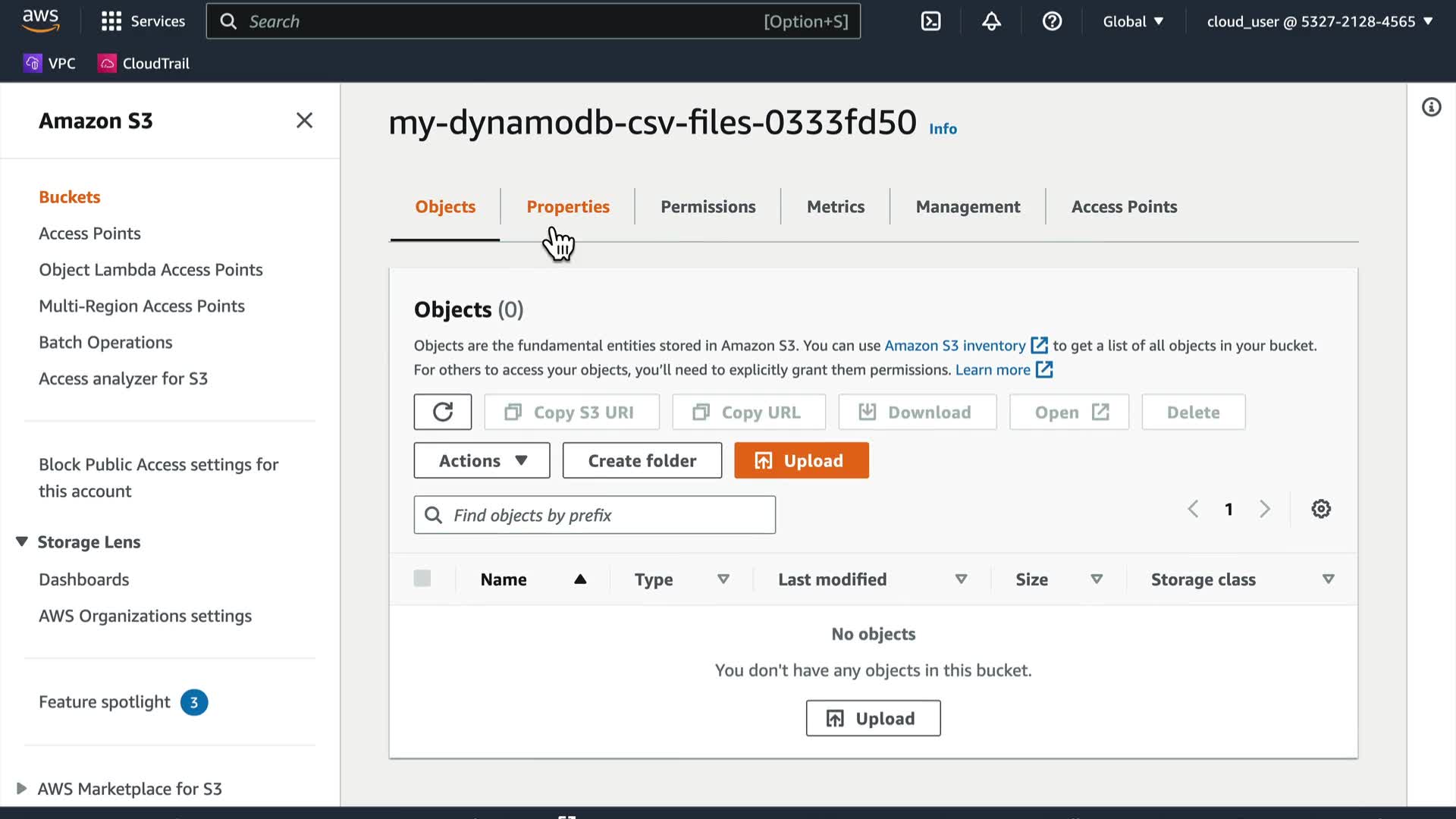Click the orange Upload button
1456x819 pixels.
tap(801, 460)
